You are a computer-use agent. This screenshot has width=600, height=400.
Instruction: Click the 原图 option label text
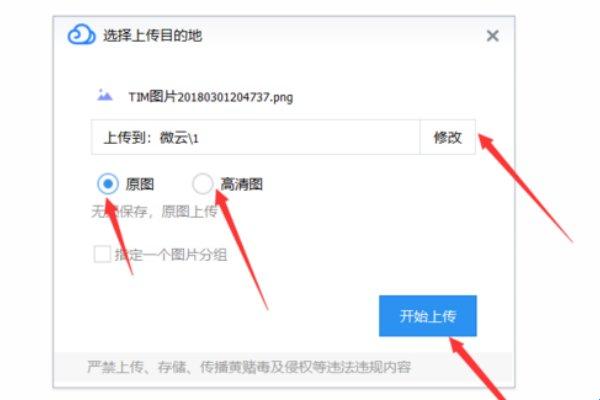[140, 184]
